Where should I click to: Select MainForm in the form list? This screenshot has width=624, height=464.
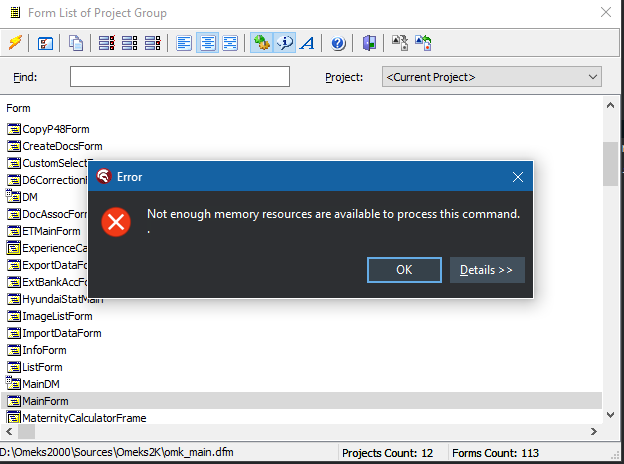(45, 401)
